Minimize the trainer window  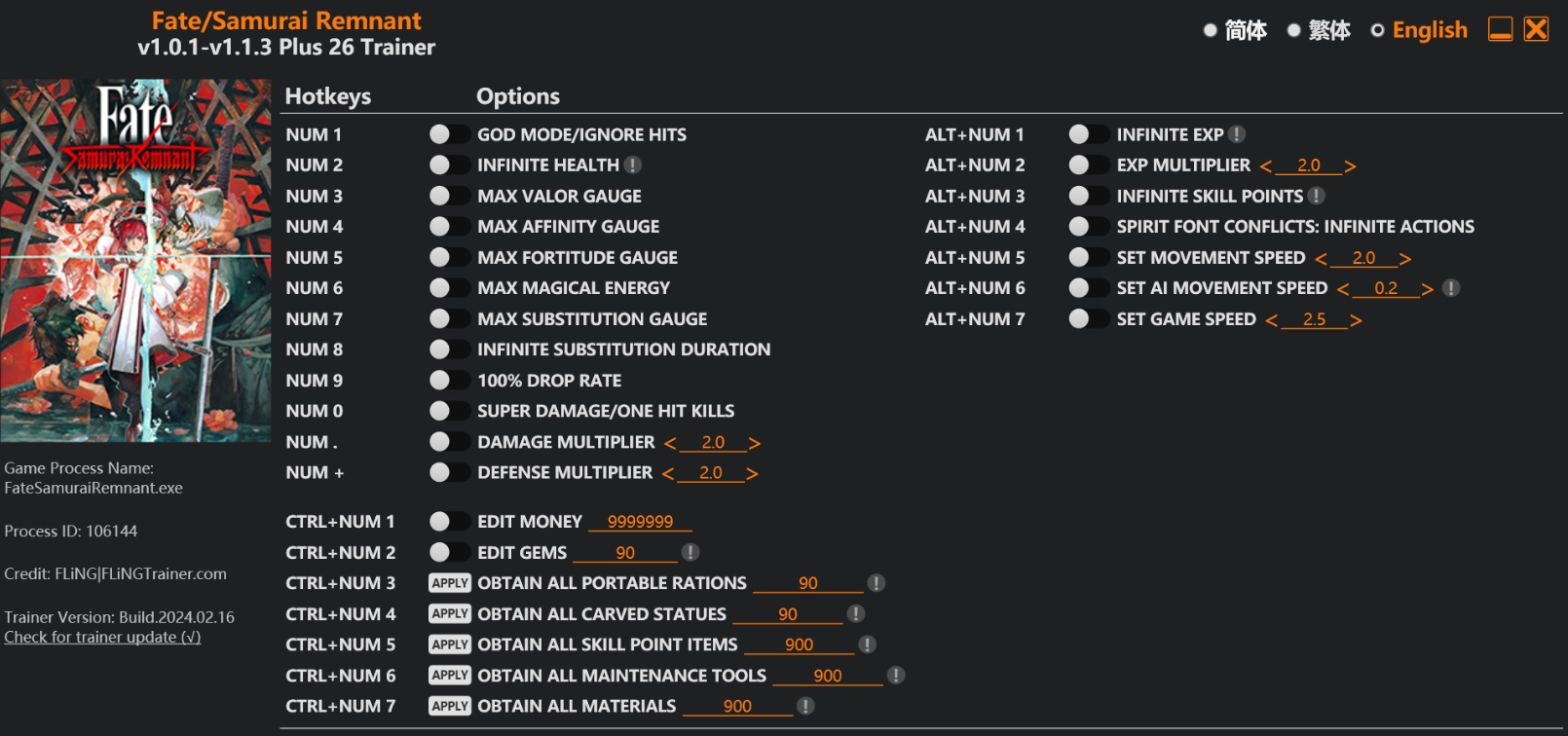[1500, 29]
